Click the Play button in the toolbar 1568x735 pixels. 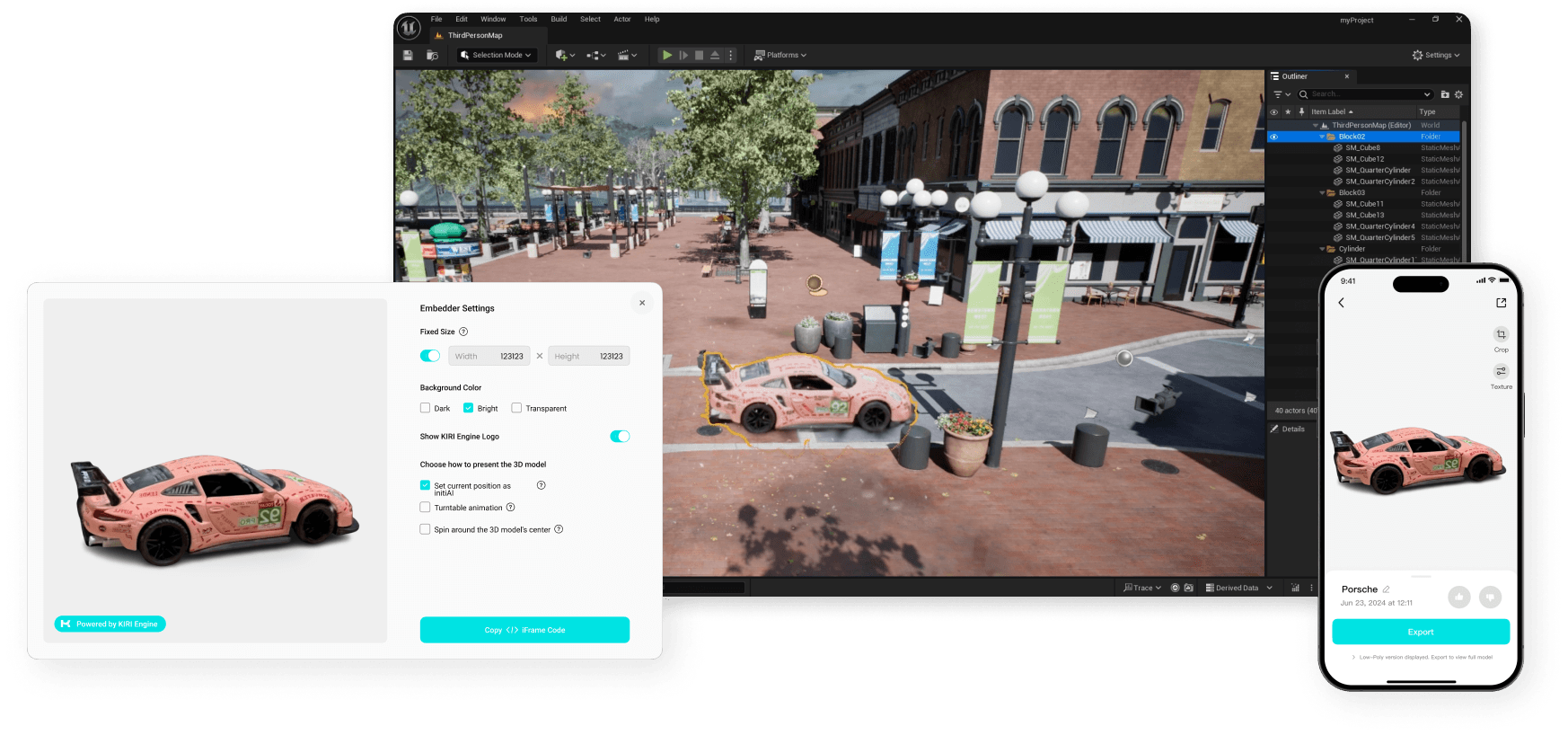[x=666, y=55]
